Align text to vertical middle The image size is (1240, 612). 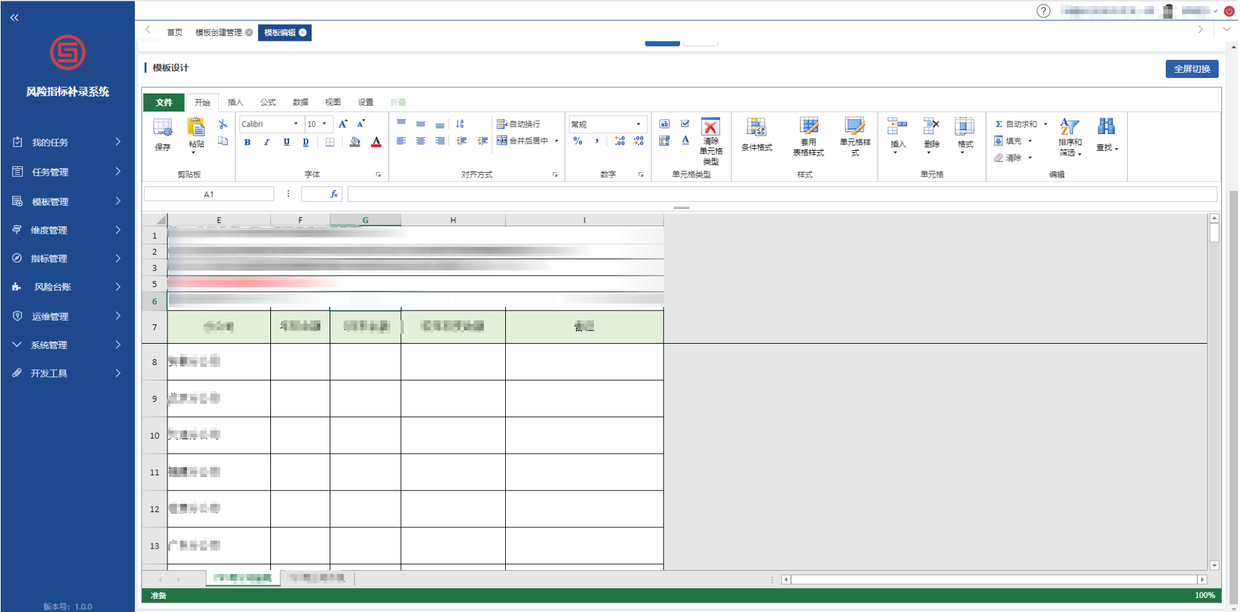pos(421,124)
